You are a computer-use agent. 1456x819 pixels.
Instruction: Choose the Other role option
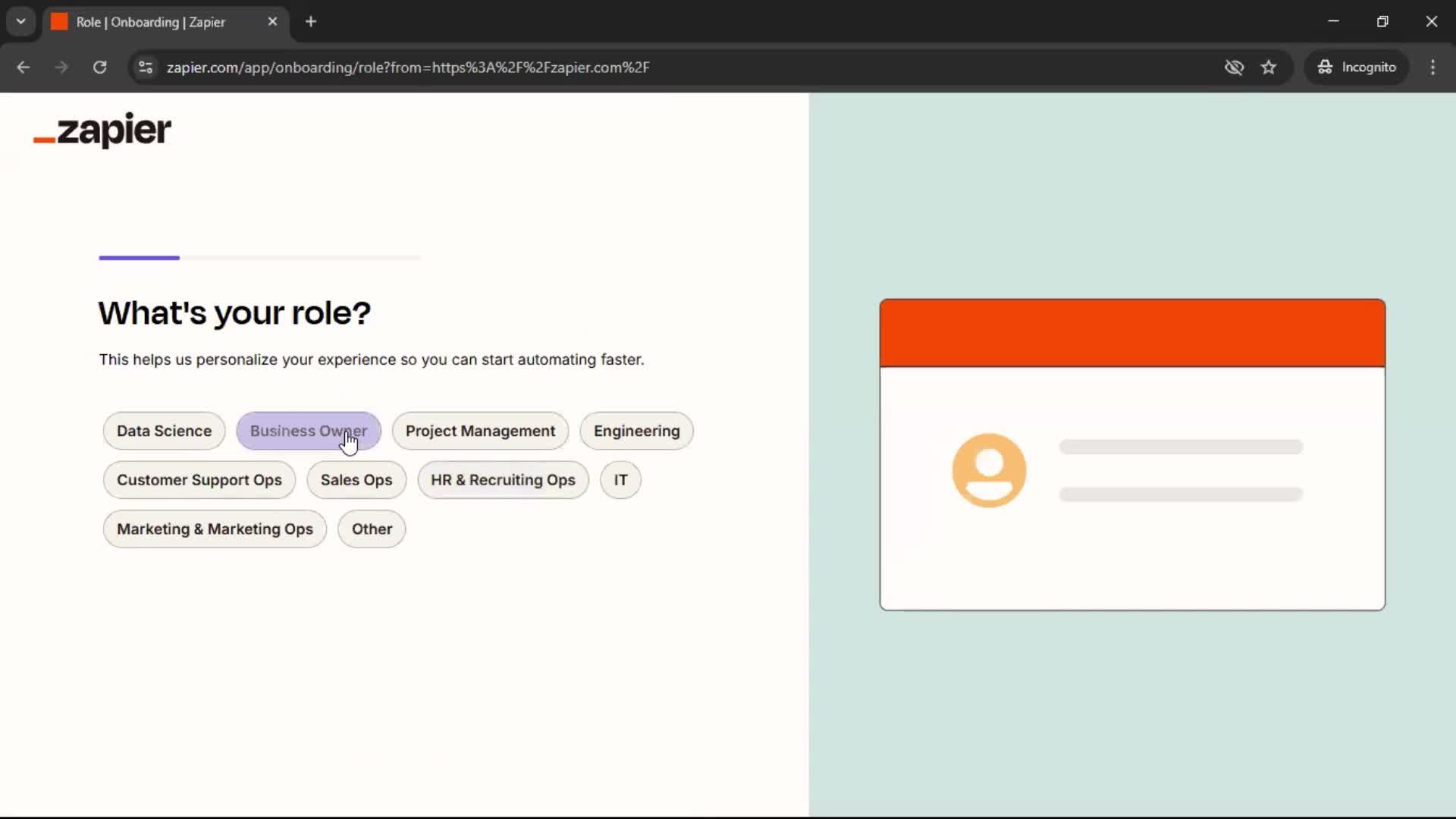[372, 529]
